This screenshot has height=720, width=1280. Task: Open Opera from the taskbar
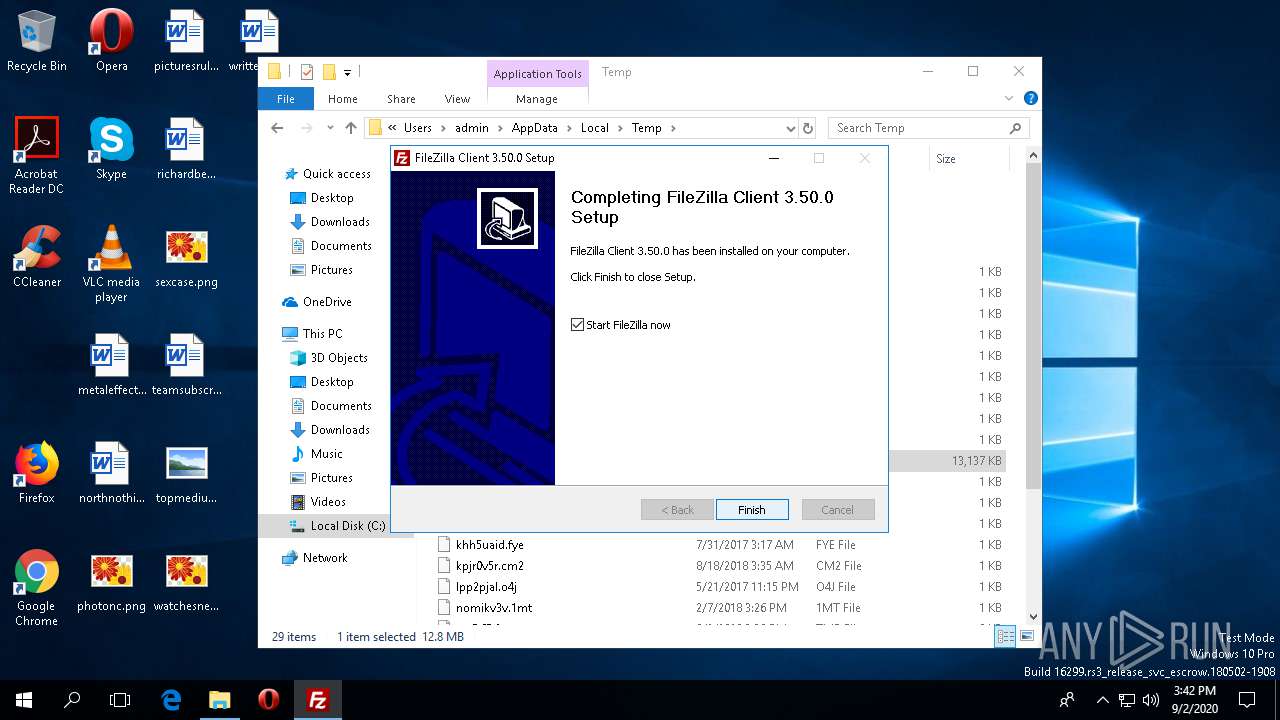[x=268, y=700]
